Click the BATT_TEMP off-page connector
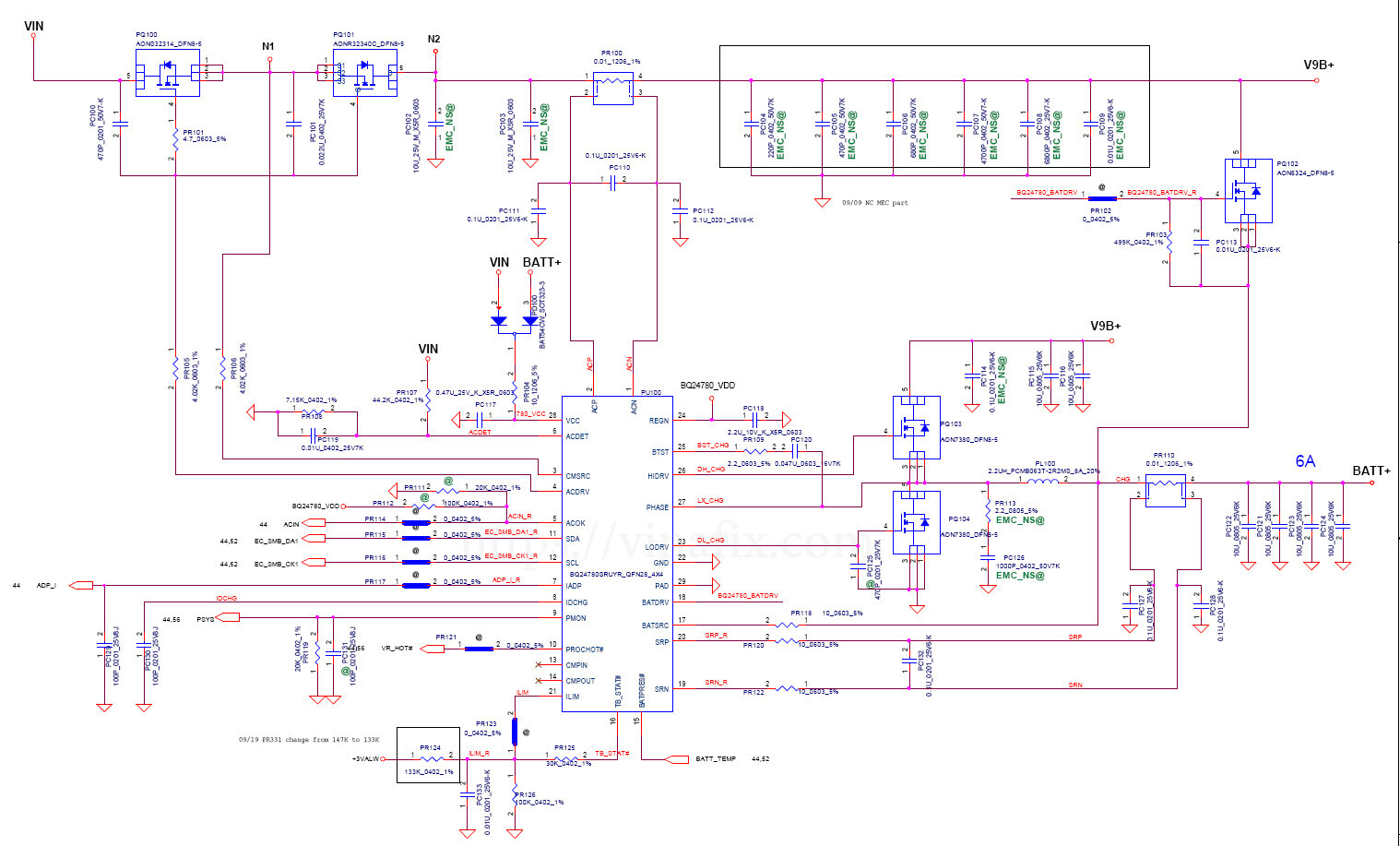 (677, 759)
